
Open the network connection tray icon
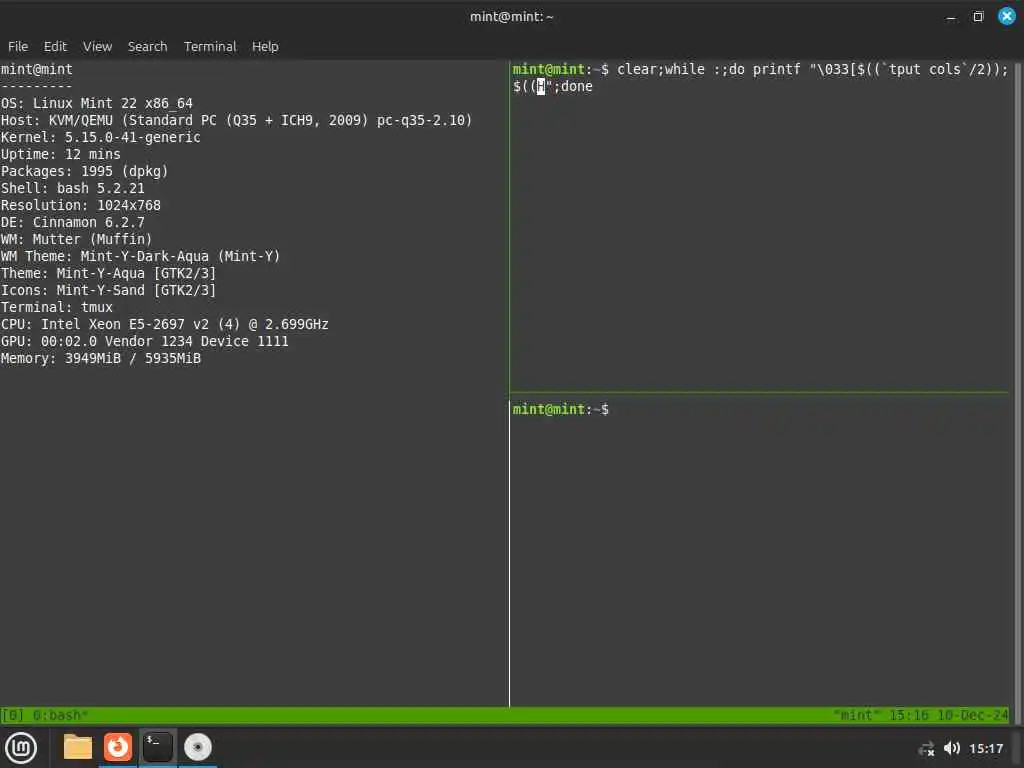[926, 749]
